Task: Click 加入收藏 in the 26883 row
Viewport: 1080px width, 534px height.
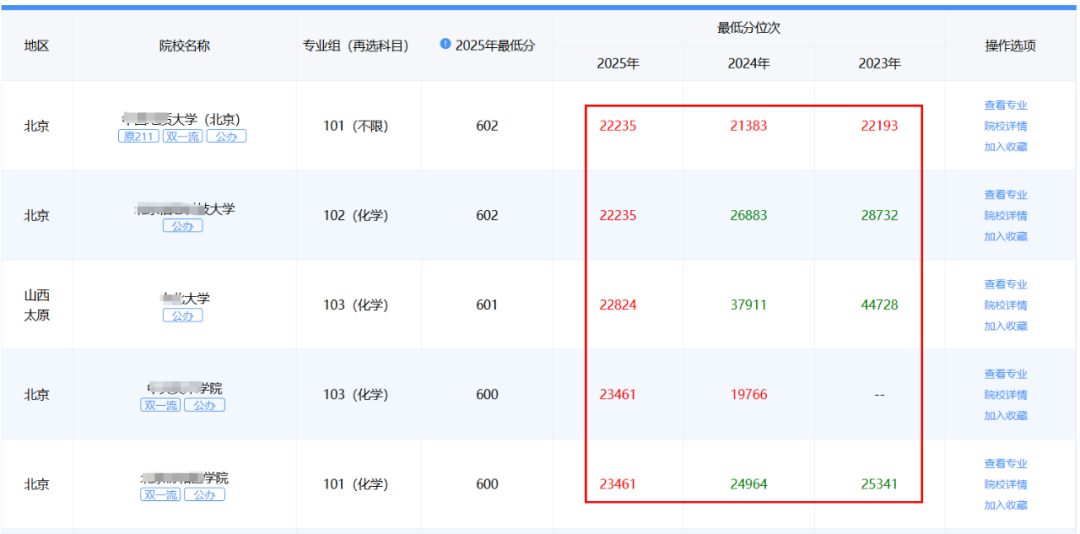Action: click(1006, 236)
